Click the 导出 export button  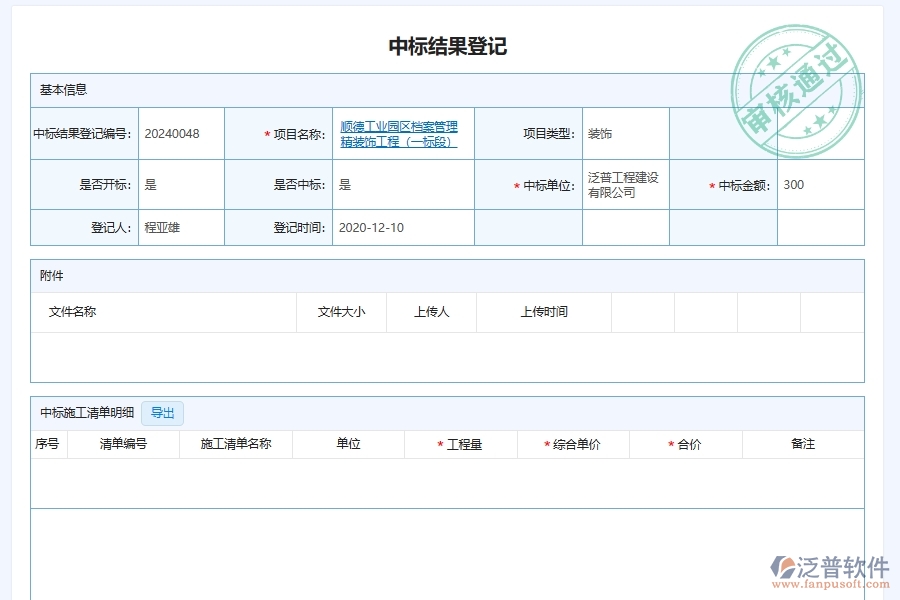coord(163,413)
